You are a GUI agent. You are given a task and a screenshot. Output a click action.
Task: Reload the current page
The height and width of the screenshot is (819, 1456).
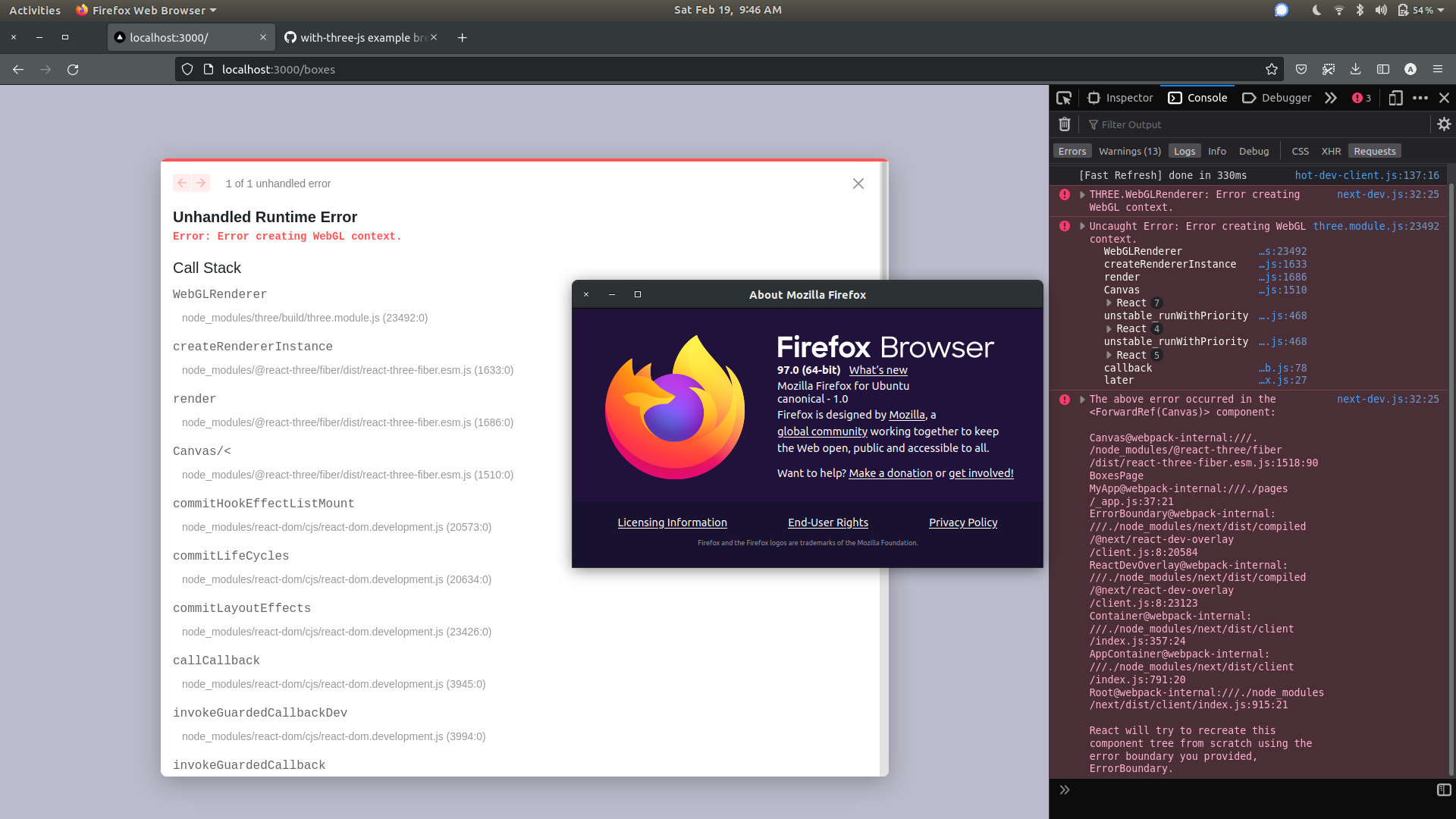coord(73,69)
